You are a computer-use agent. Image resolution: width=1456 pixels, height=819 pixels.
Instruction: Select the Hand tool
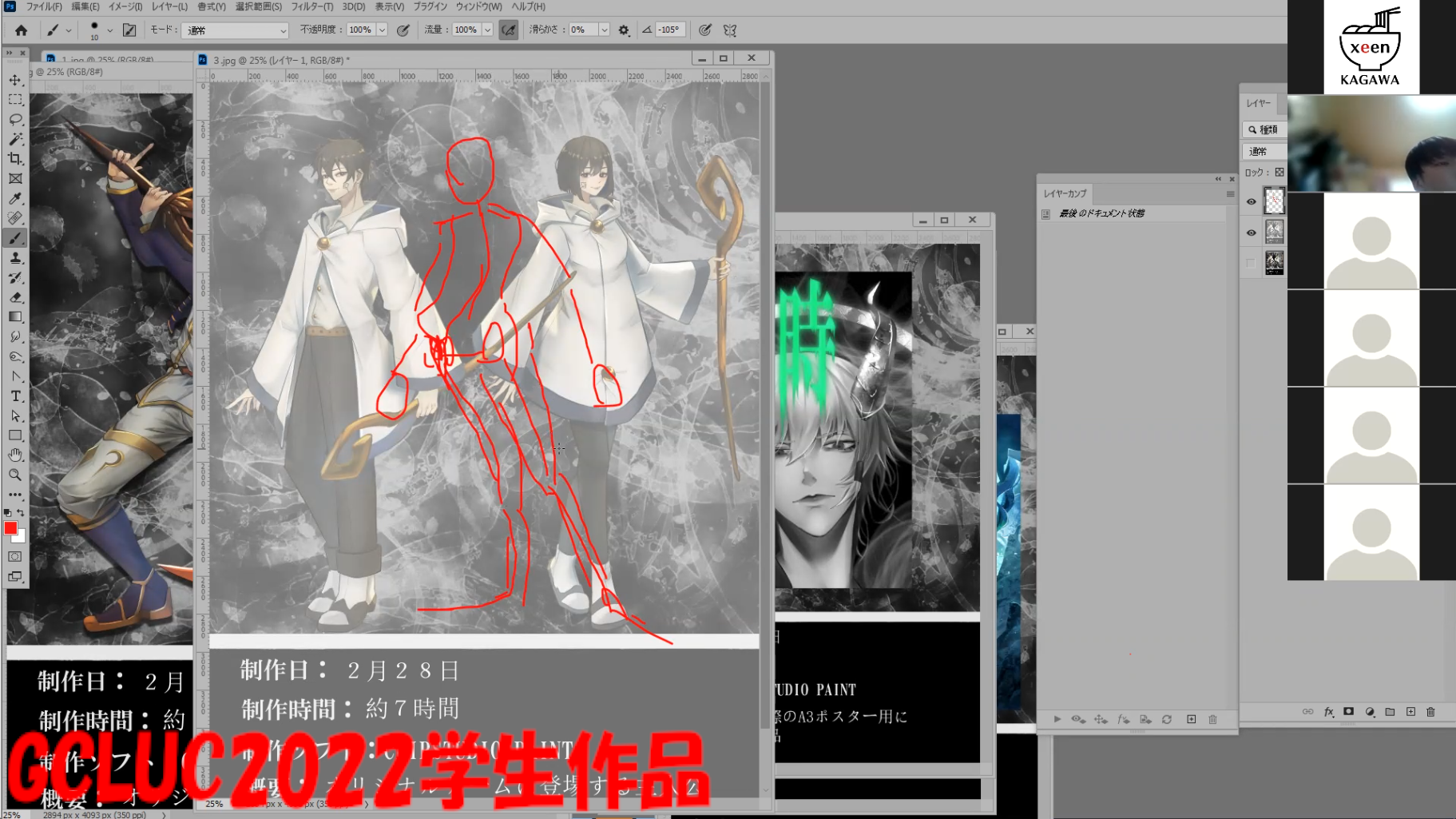pos(15,455)
